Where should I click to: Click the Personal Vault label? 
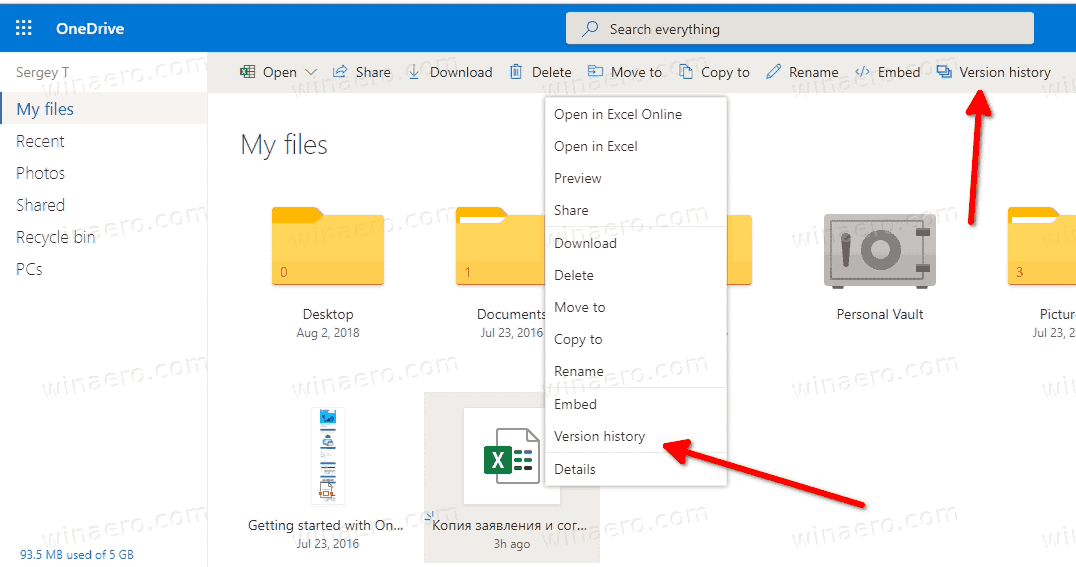click(x=880, y=314)
